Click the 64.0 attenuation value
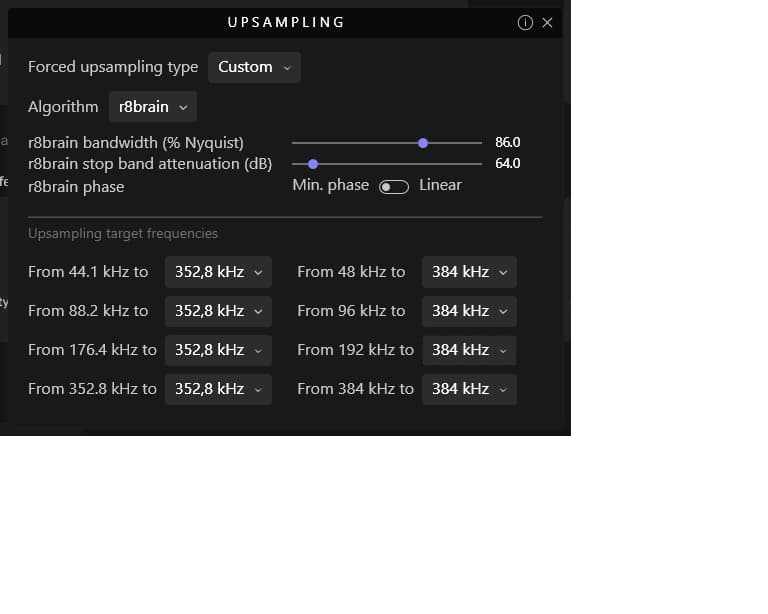Viewport: 768px width, 614px height. click(x=507, y=163)
